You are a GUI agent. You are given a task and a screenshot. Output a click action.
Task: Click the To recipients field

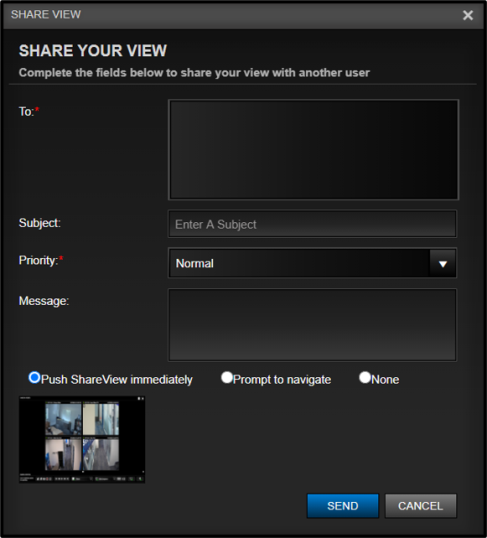[x=313, y=150]
